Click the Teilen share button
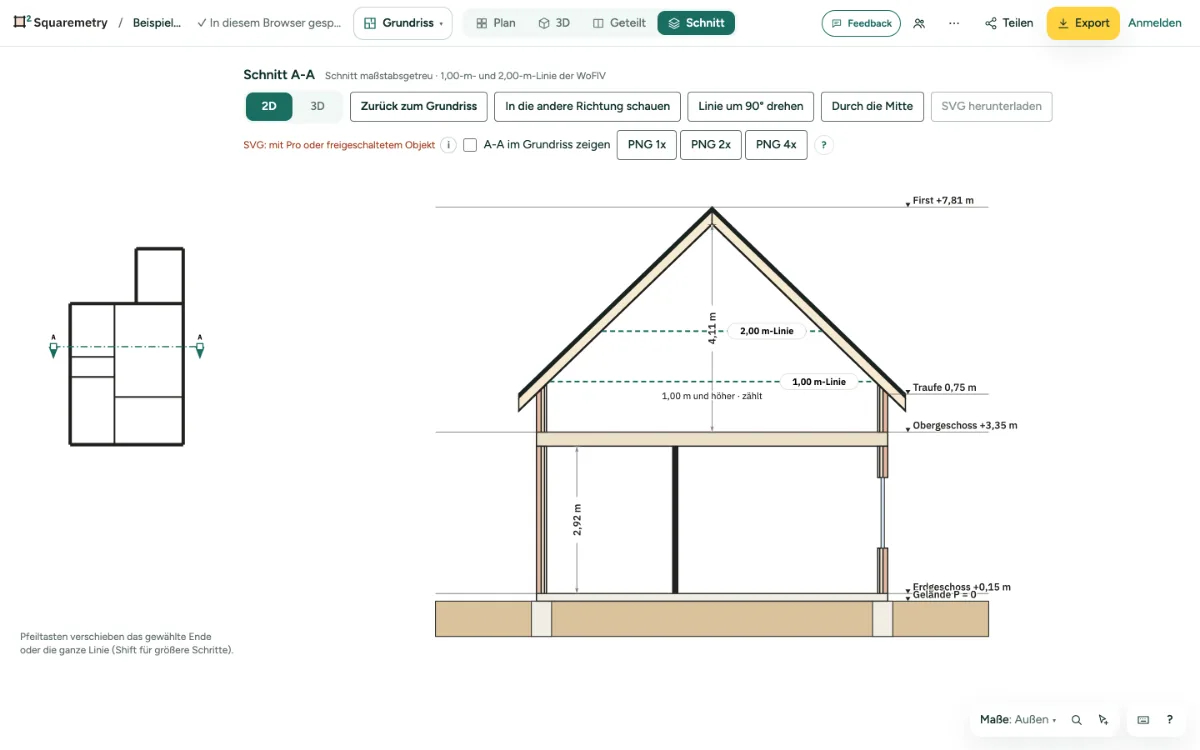This screenshot has height=750, width=1200. [1009, 23]
